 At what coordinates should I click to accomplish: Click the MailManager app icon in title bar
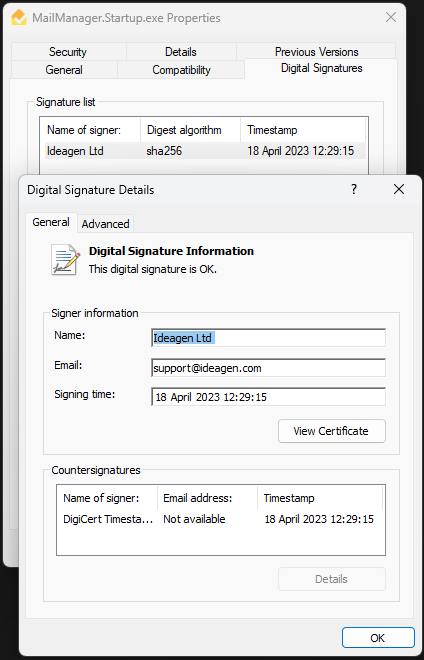point(19,18)
